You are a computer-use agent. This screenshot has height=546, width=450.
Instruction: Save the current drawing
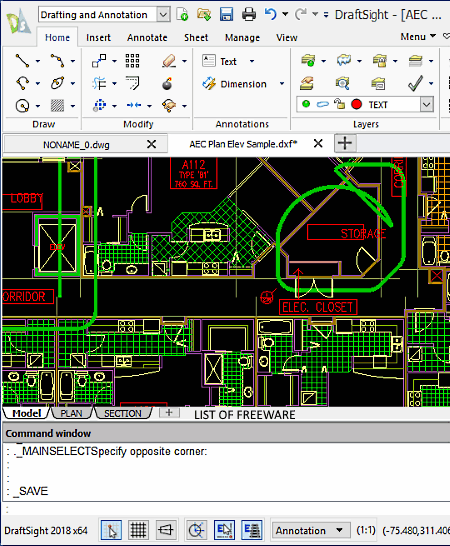226,14
